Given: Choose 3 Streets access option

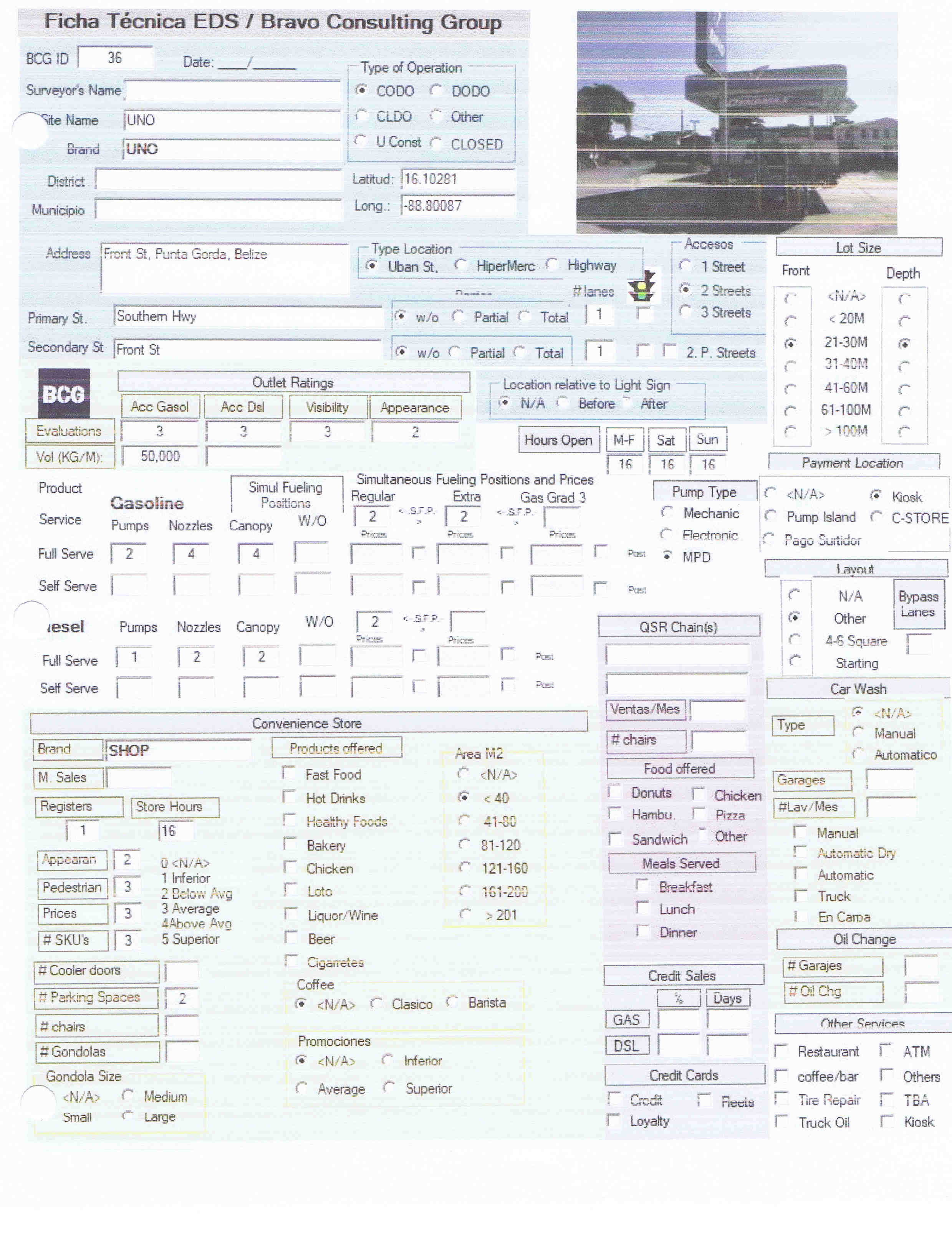Looking at the screenshot, I should [x=685, y=311].
